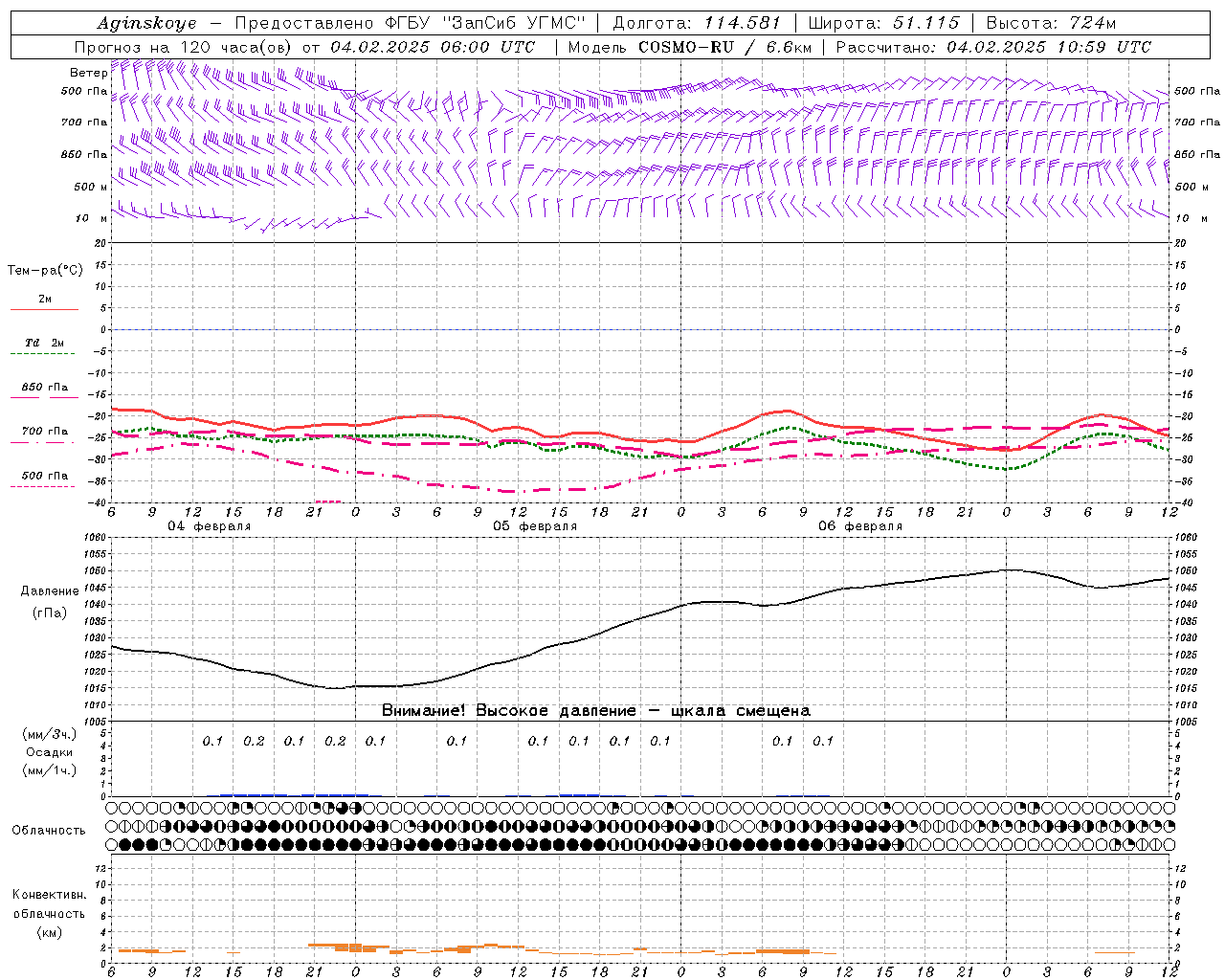The width and height of the screenshot is (1225, 980).
Task: Select the (км) unit under convective cloudiness
Action: (49, 931)
